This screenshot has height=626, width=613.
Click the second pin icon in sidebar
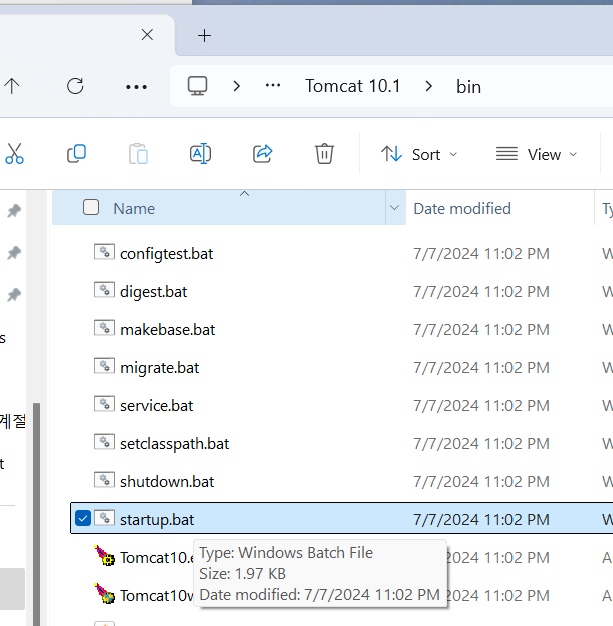14,253
